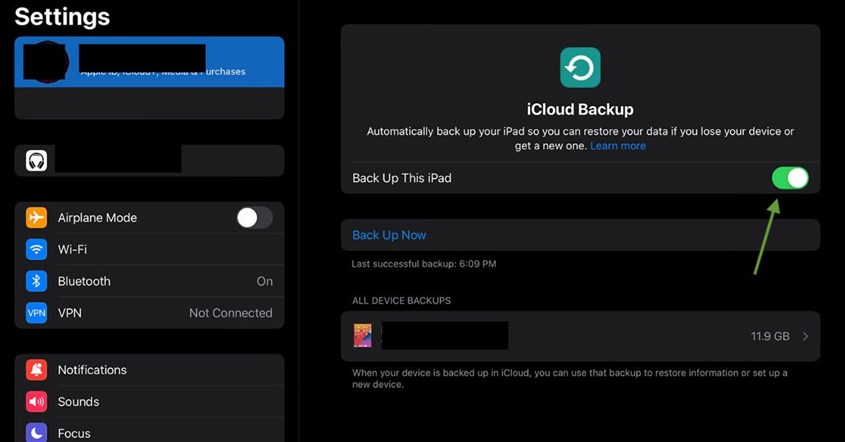The width and height of the screenshot is (845, 442).
Task: Click the headphones device icon
Action: click(37, 161)
